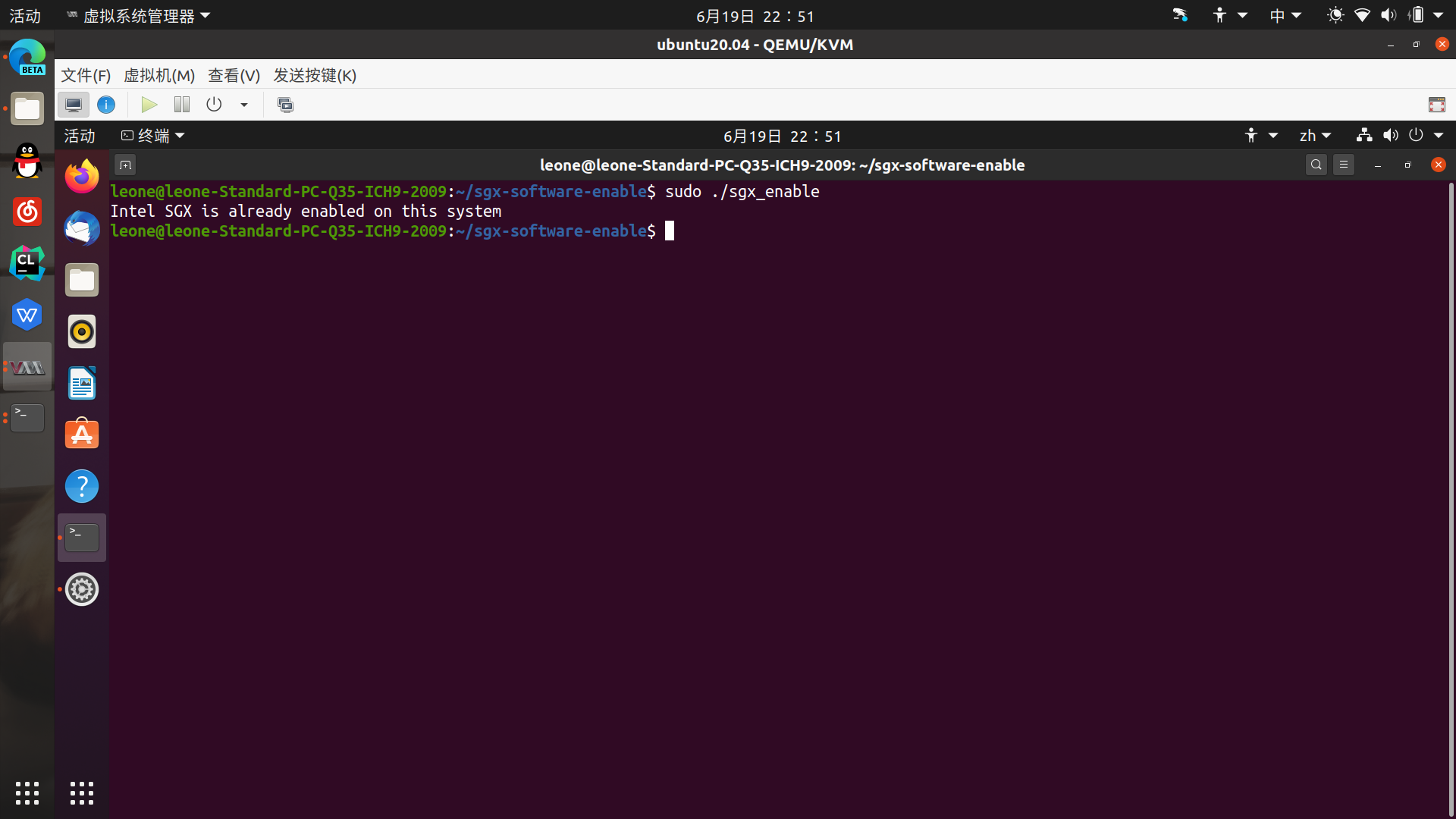This screenshot has height=819, width=1456.
Task: Open host volume speaker icon
Action: coord(1389,15)
